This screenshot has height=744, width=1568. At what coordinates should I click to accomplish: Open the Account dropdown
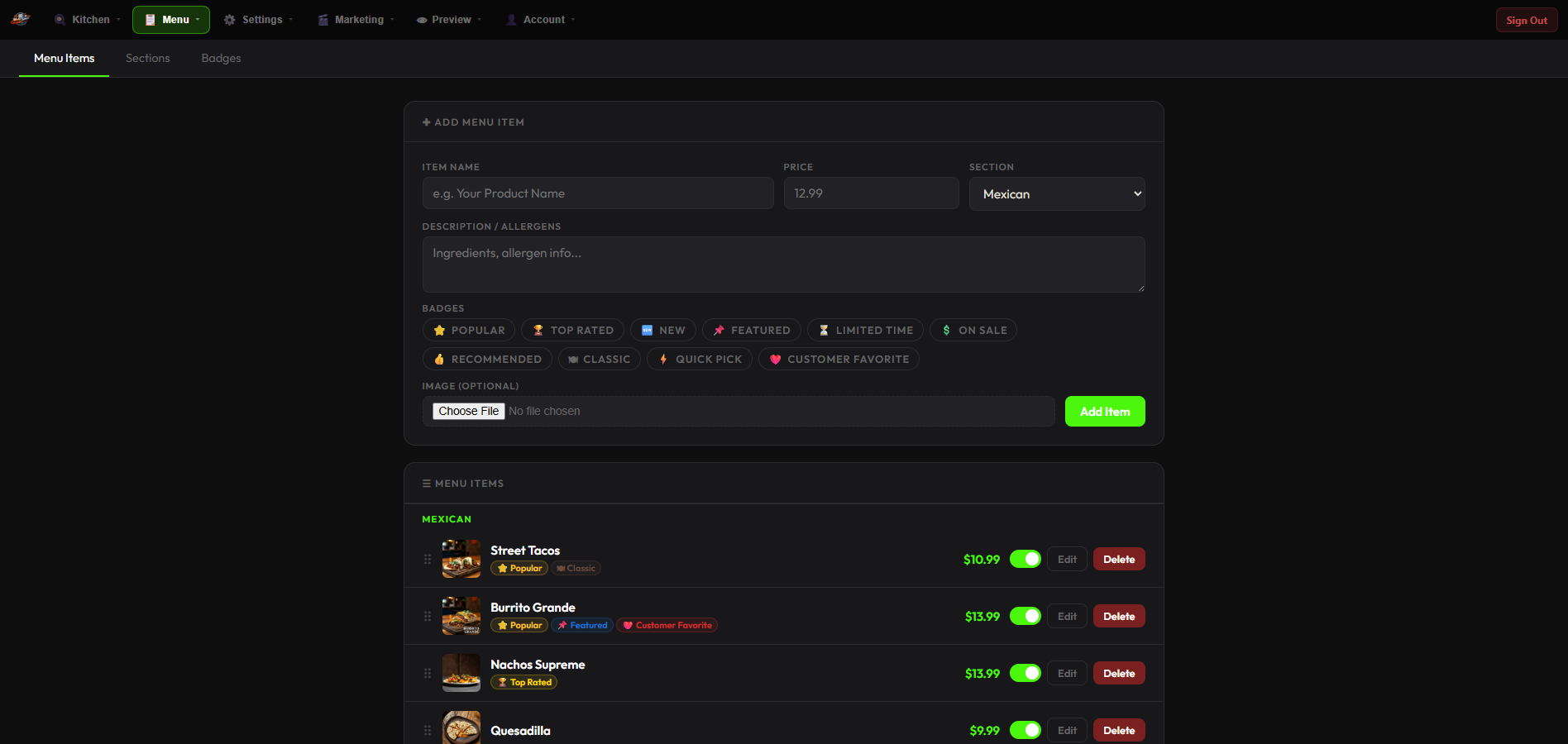(x=539, y=19)
